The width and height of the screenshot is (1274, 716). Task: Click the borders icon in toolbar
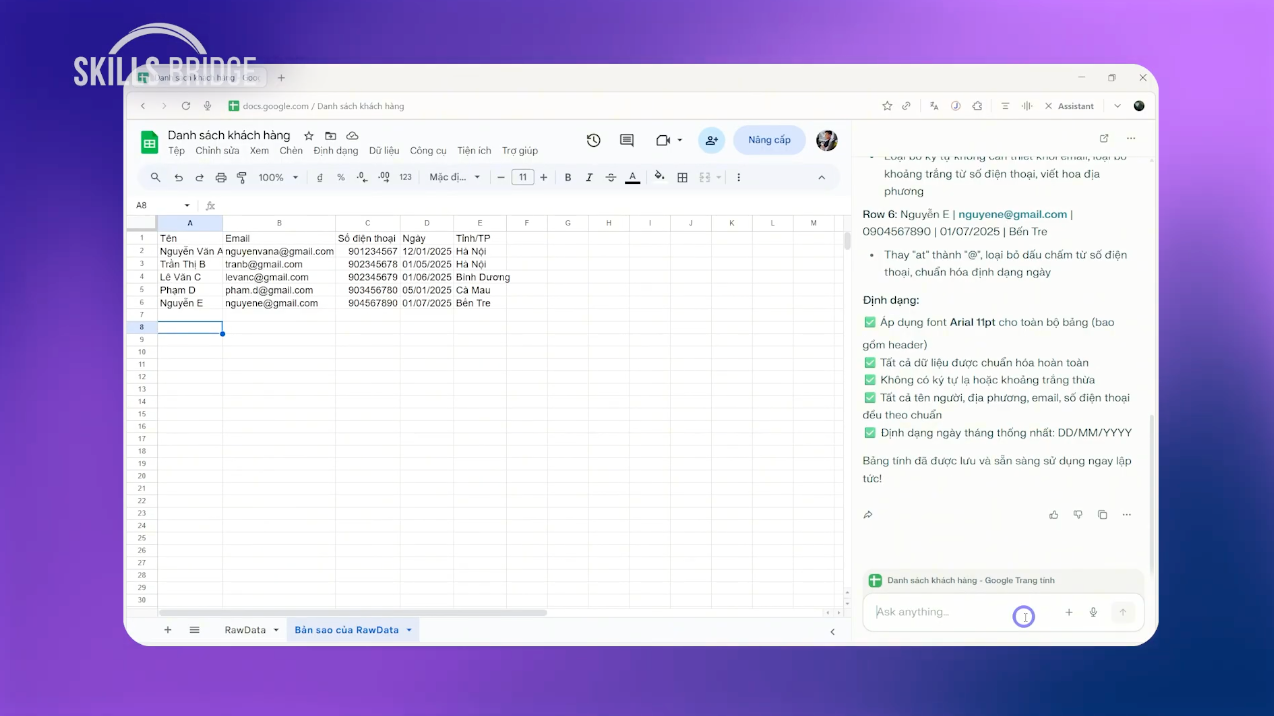tap(682, 178)
